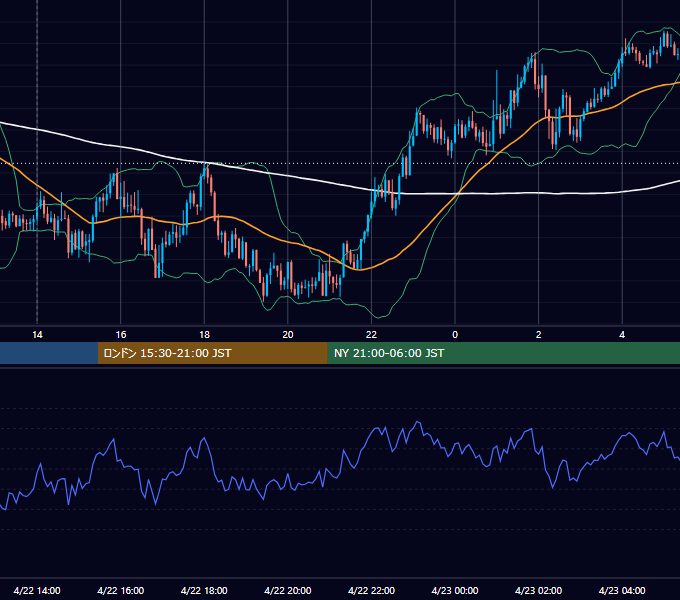Click the 16 hour label on price chart axis

tap(121, 335)
